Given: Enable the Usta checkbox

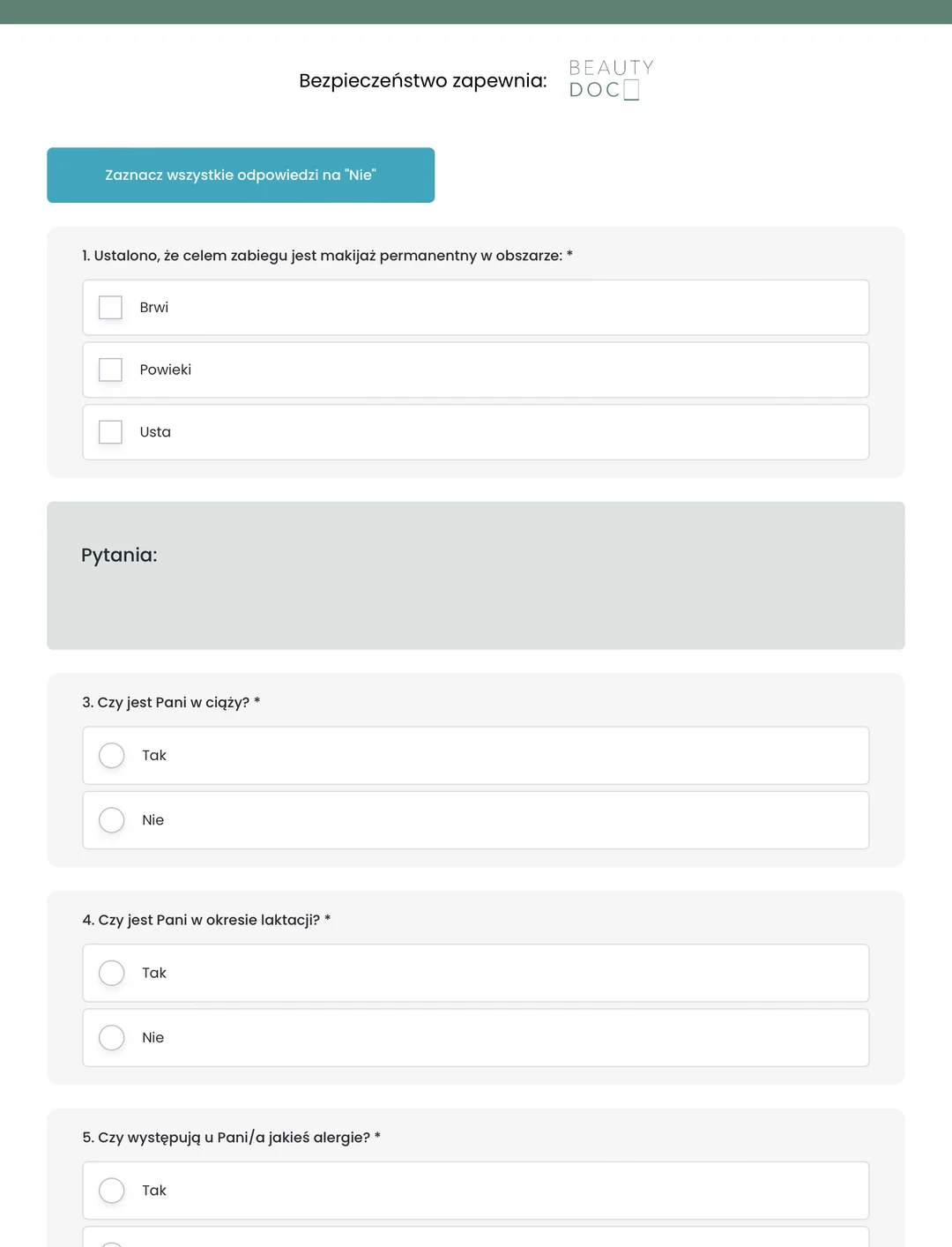Looking at the screenshot, I should pos(110,432).
